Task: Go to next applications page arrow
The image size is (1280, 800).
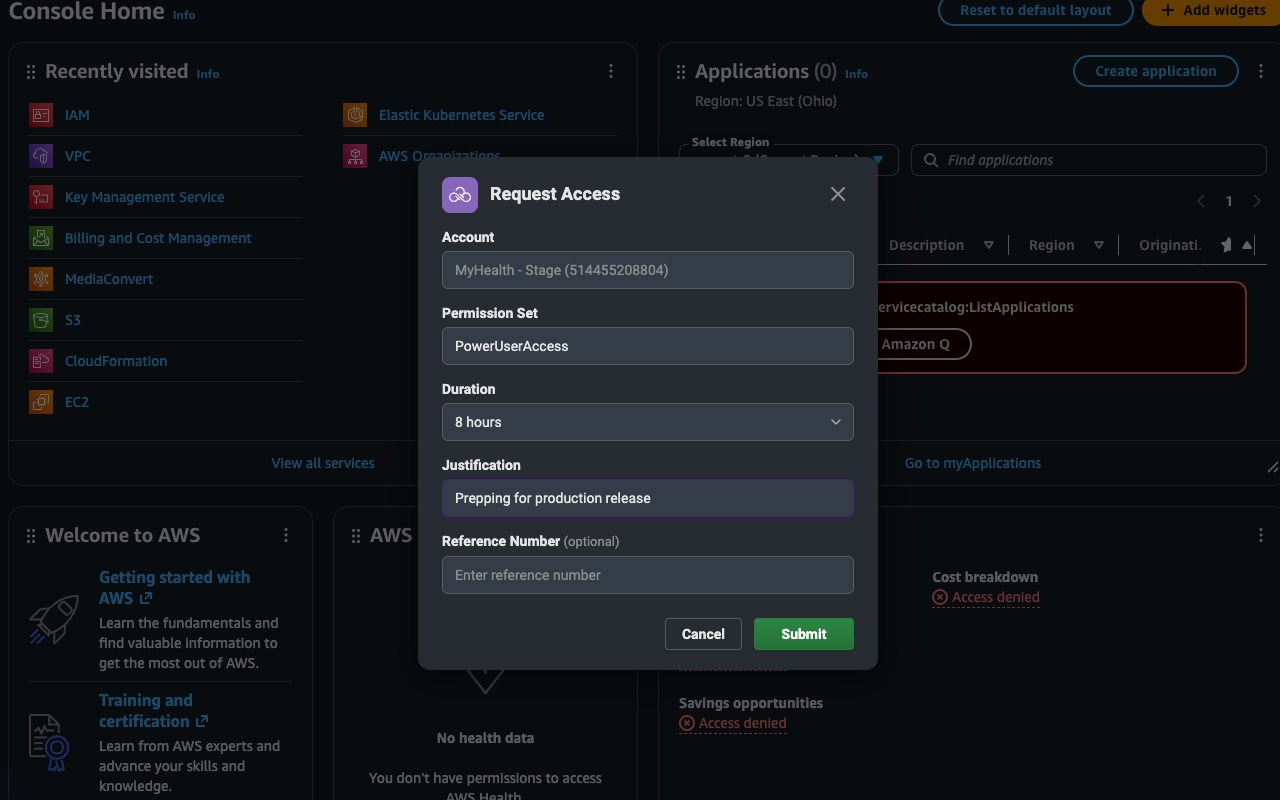Action: (1257, 201)
